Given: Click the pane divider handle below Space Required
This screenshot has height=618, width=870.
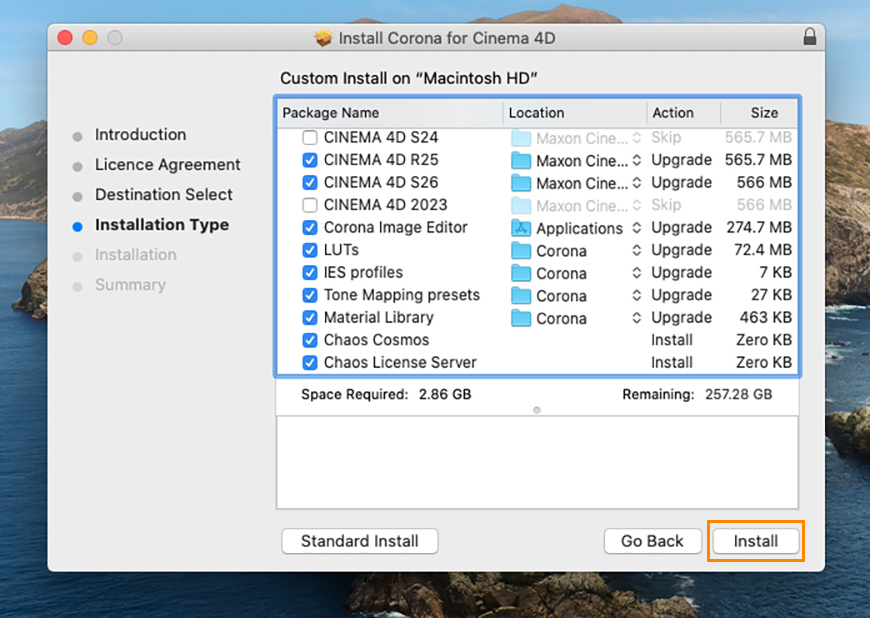Looking at the screenshot, I should [537, 410].
